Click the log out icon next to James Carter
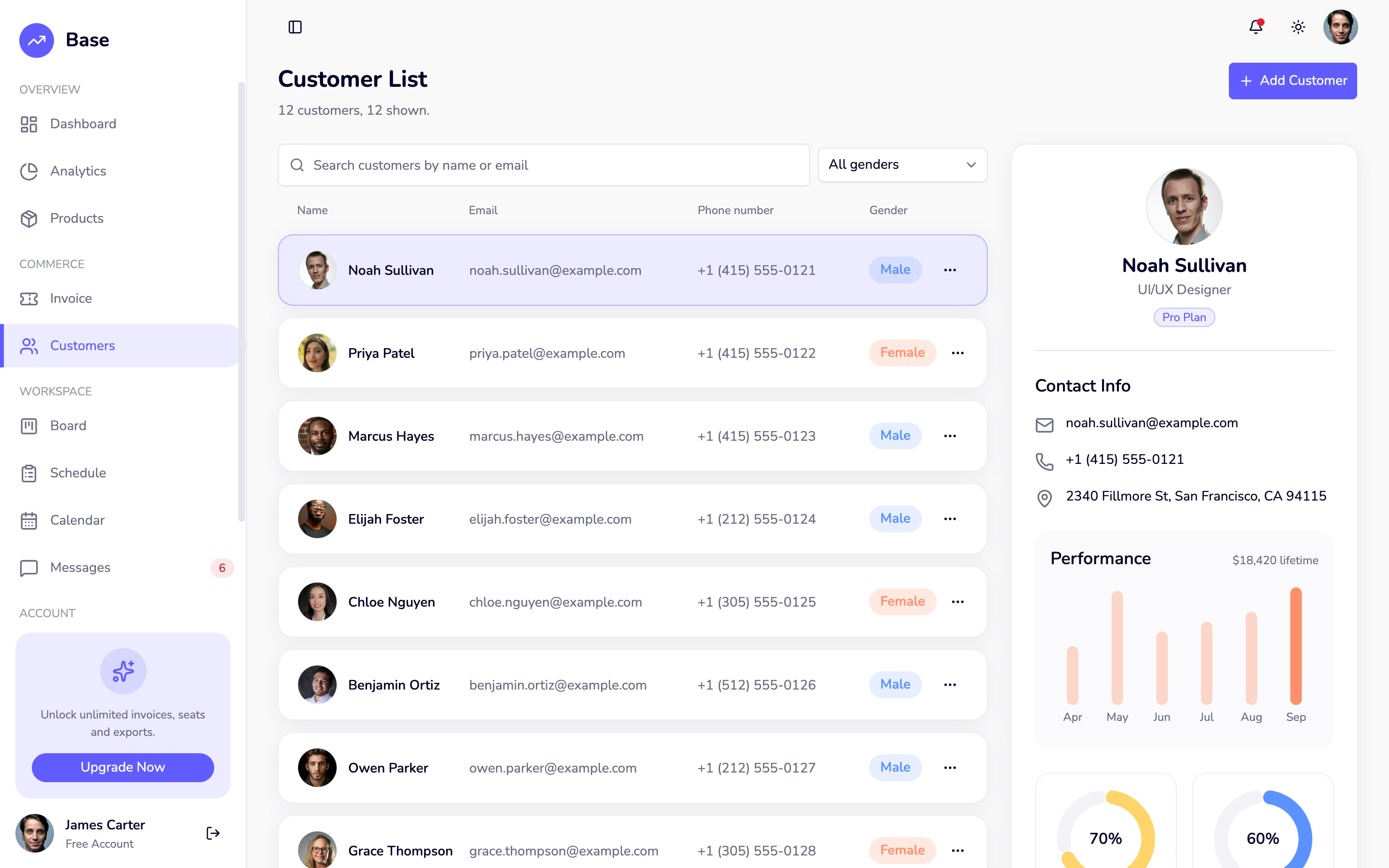The height and width of the screenshot is (868, 1389). [x=213, y=833]
